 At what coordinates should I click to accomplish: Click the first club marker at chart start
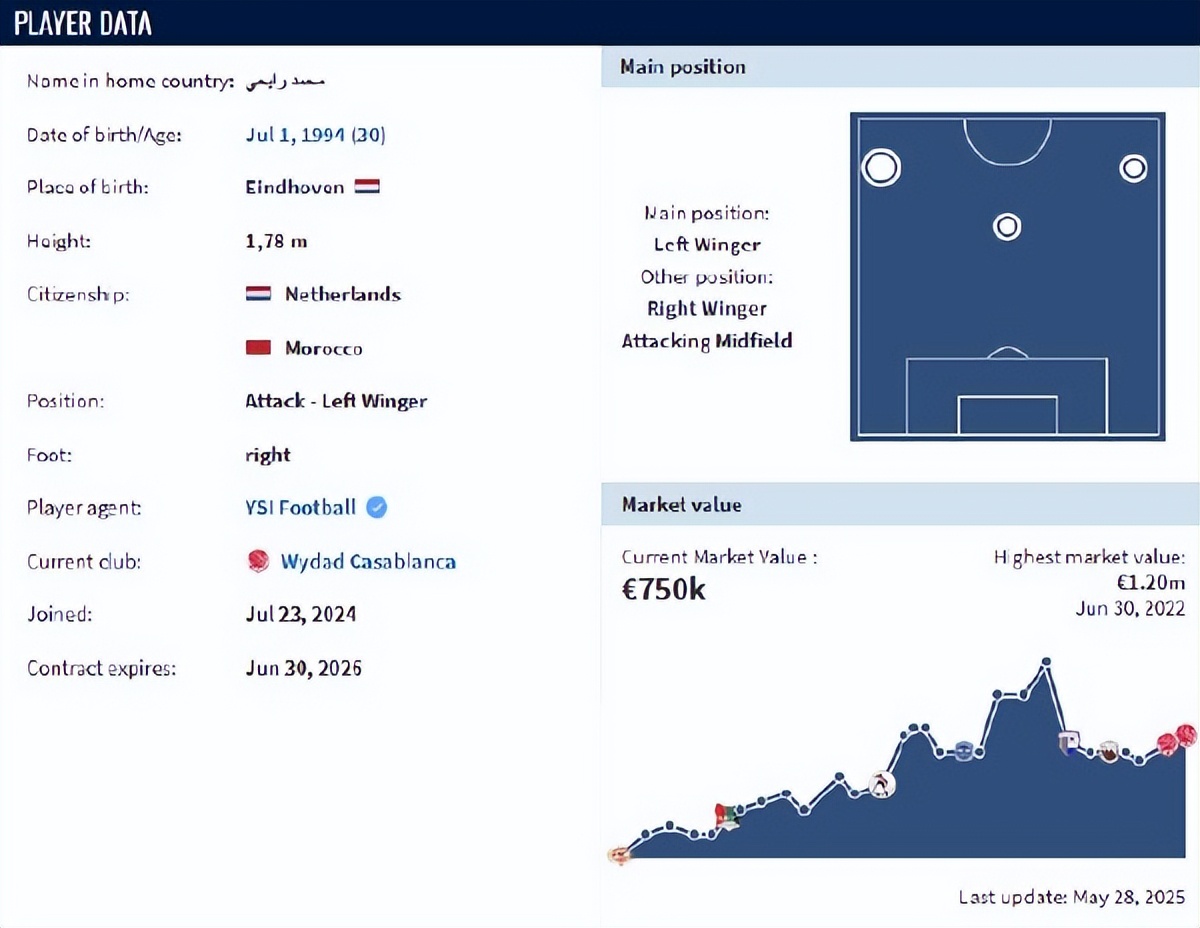point(619,855)
